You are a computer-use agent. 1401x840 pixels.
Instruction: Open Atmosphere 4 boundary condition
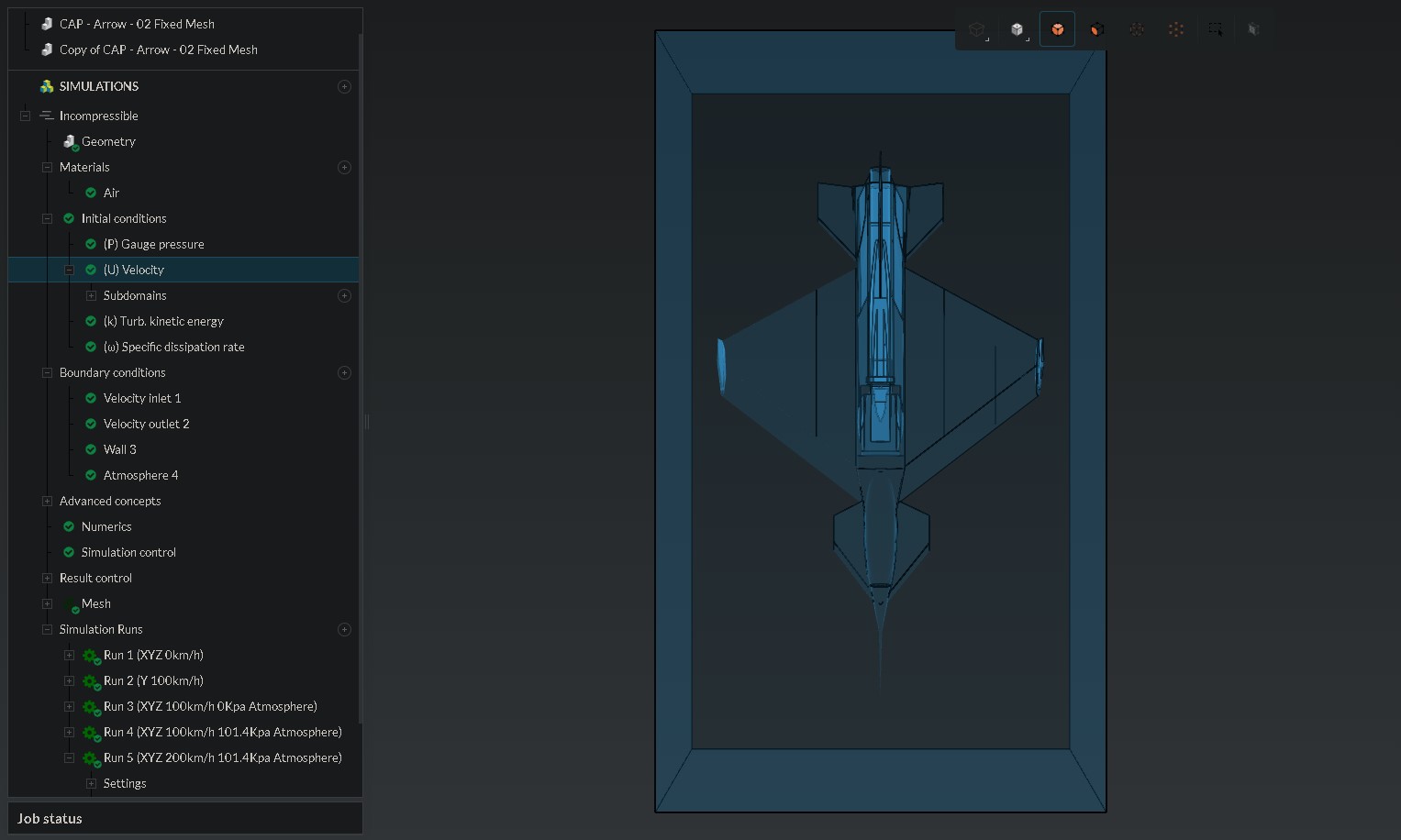coord(140,475)
